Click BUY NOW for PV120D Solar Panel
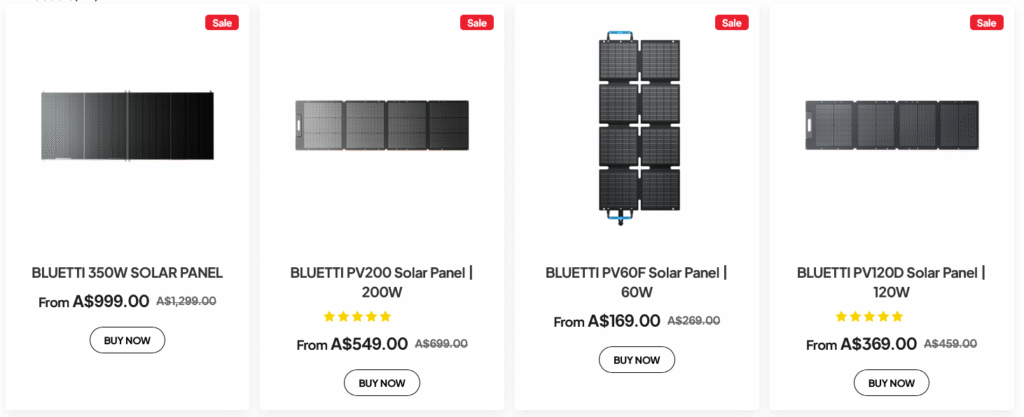Image resolution: width=1024 pixels, height=417 pixels. tap(891, 382)
